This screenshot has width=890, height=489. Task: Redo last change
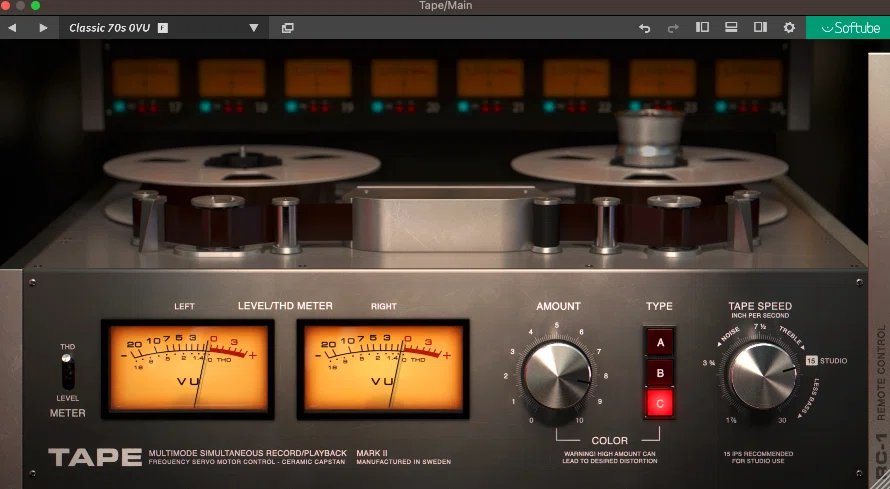pyautogui.click(x=673, y=28)
